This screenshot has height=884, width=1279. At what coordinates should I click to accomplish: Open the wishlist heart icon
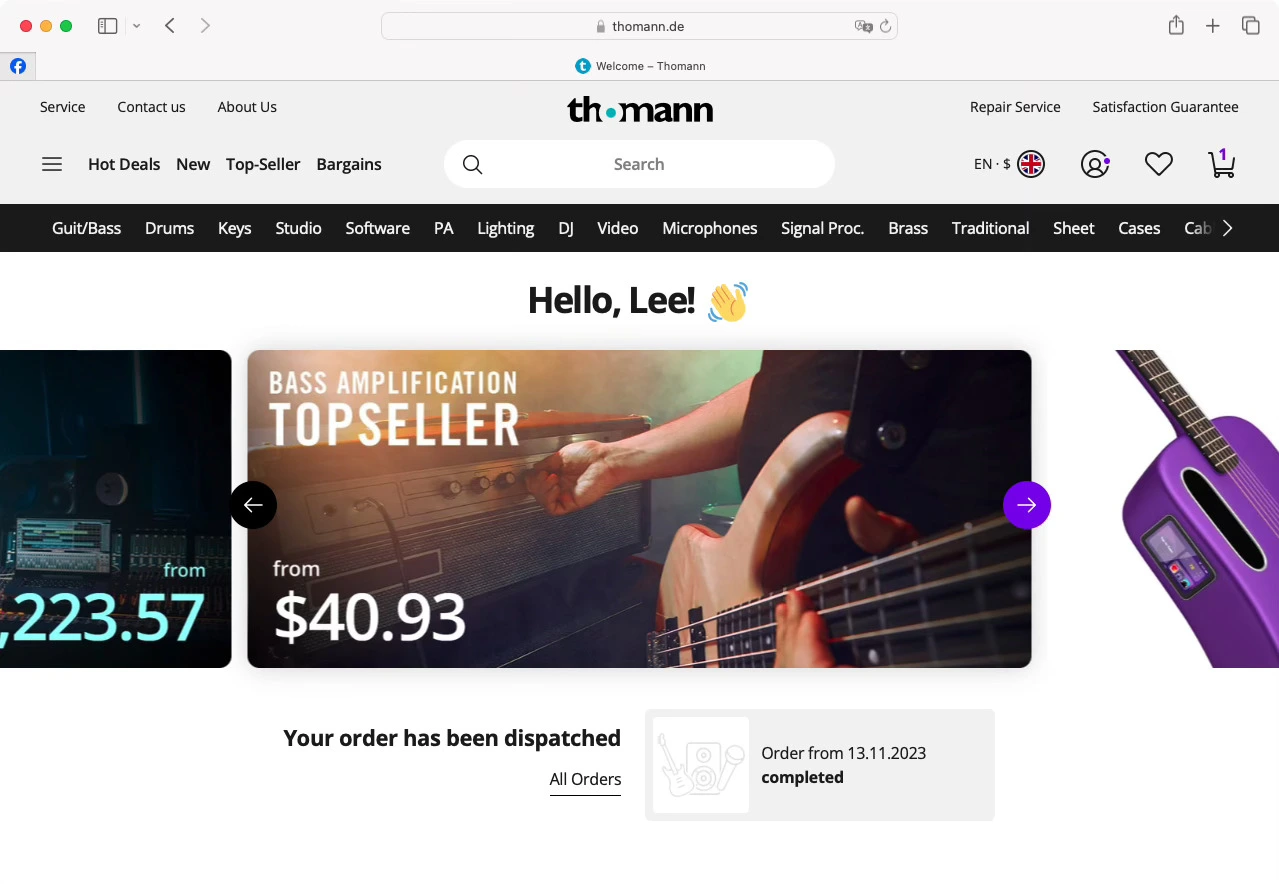point(1159,164)
